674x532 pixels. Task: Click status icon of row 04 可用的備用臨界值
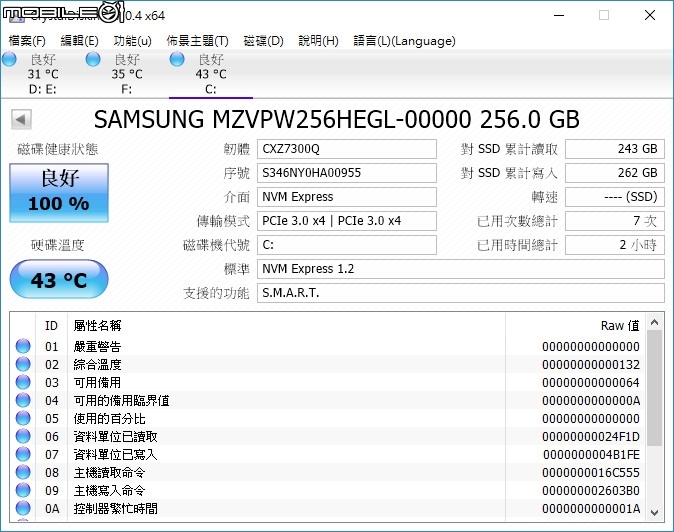(23, 400)
